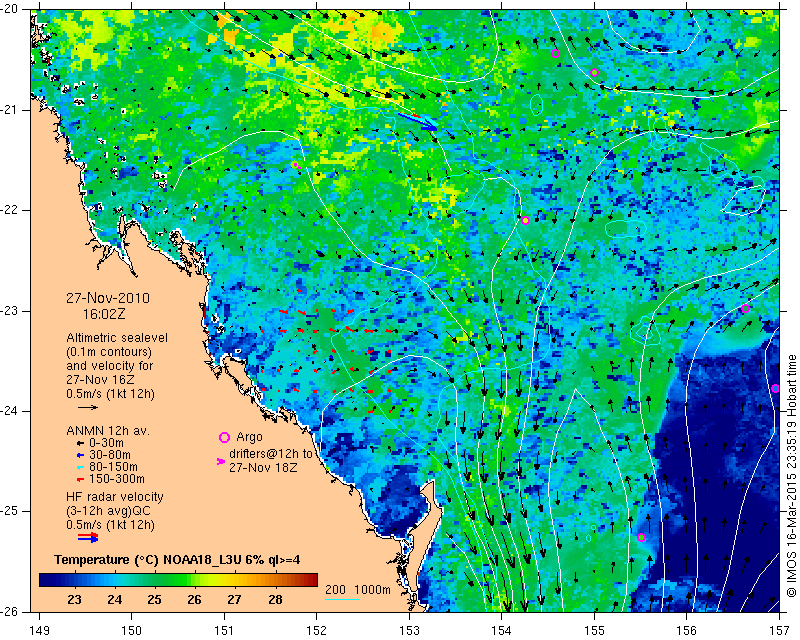Click the 'Argo' legend label
The width and height of the screenshot is (800, 640).
(249, 437)
